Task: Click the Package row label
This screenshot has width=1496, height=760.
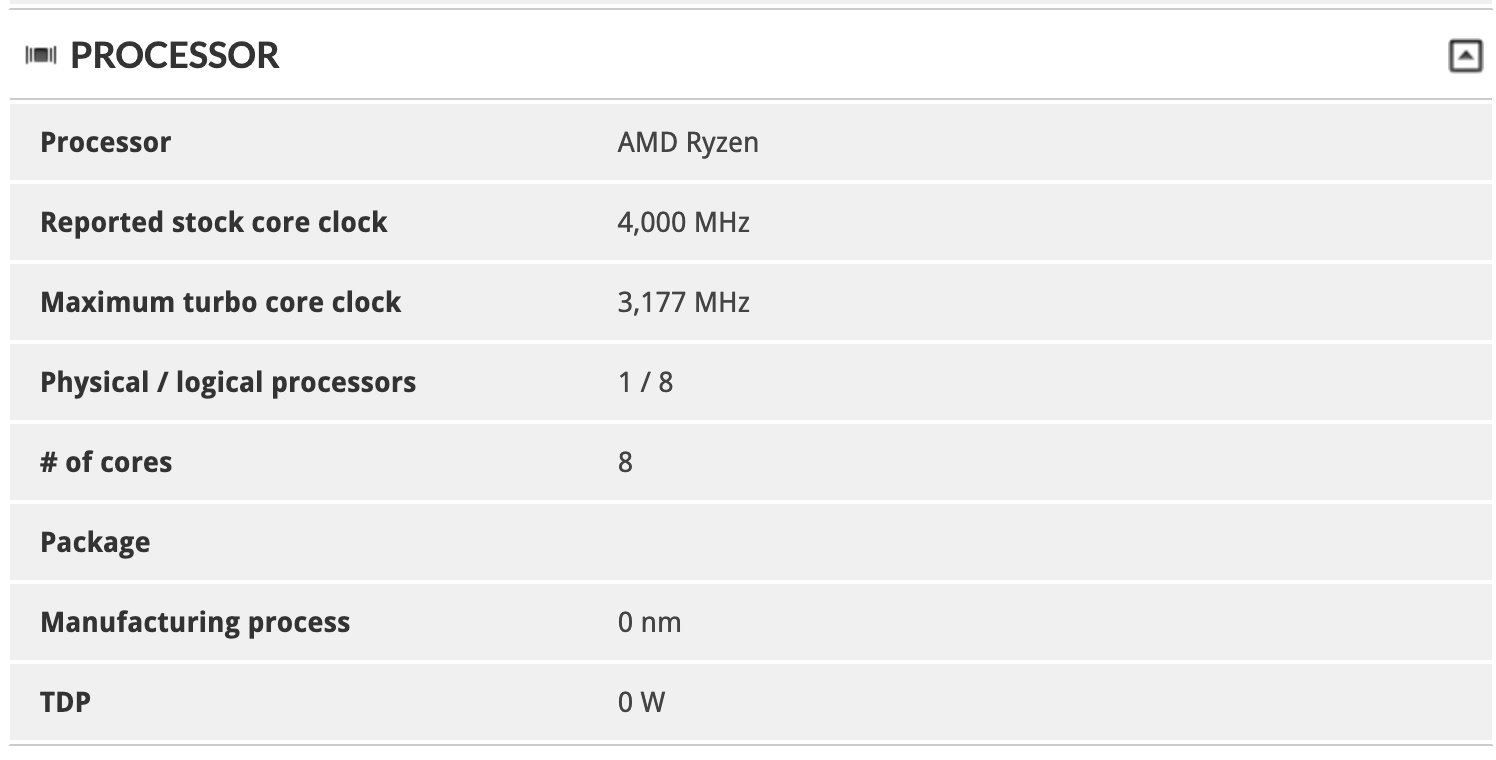Action: (95, 542)
